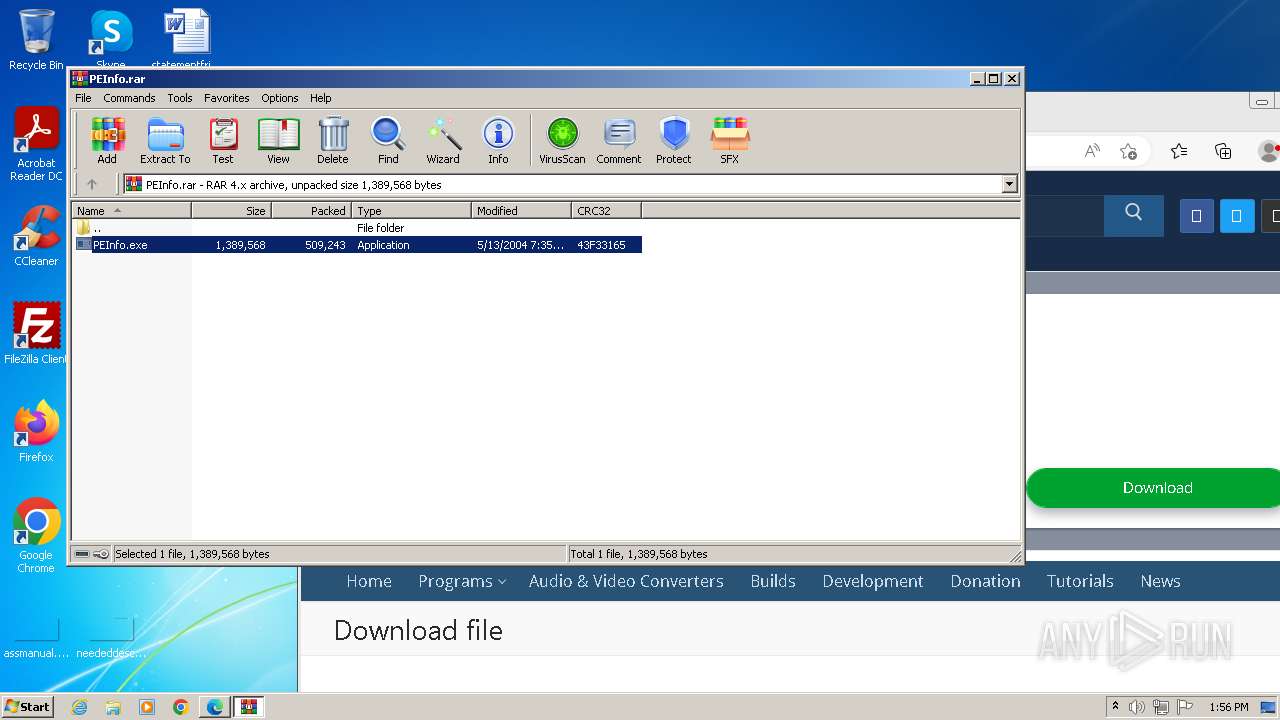
Task: Click the volume icon in system tray
Action: pos(1137,707)
